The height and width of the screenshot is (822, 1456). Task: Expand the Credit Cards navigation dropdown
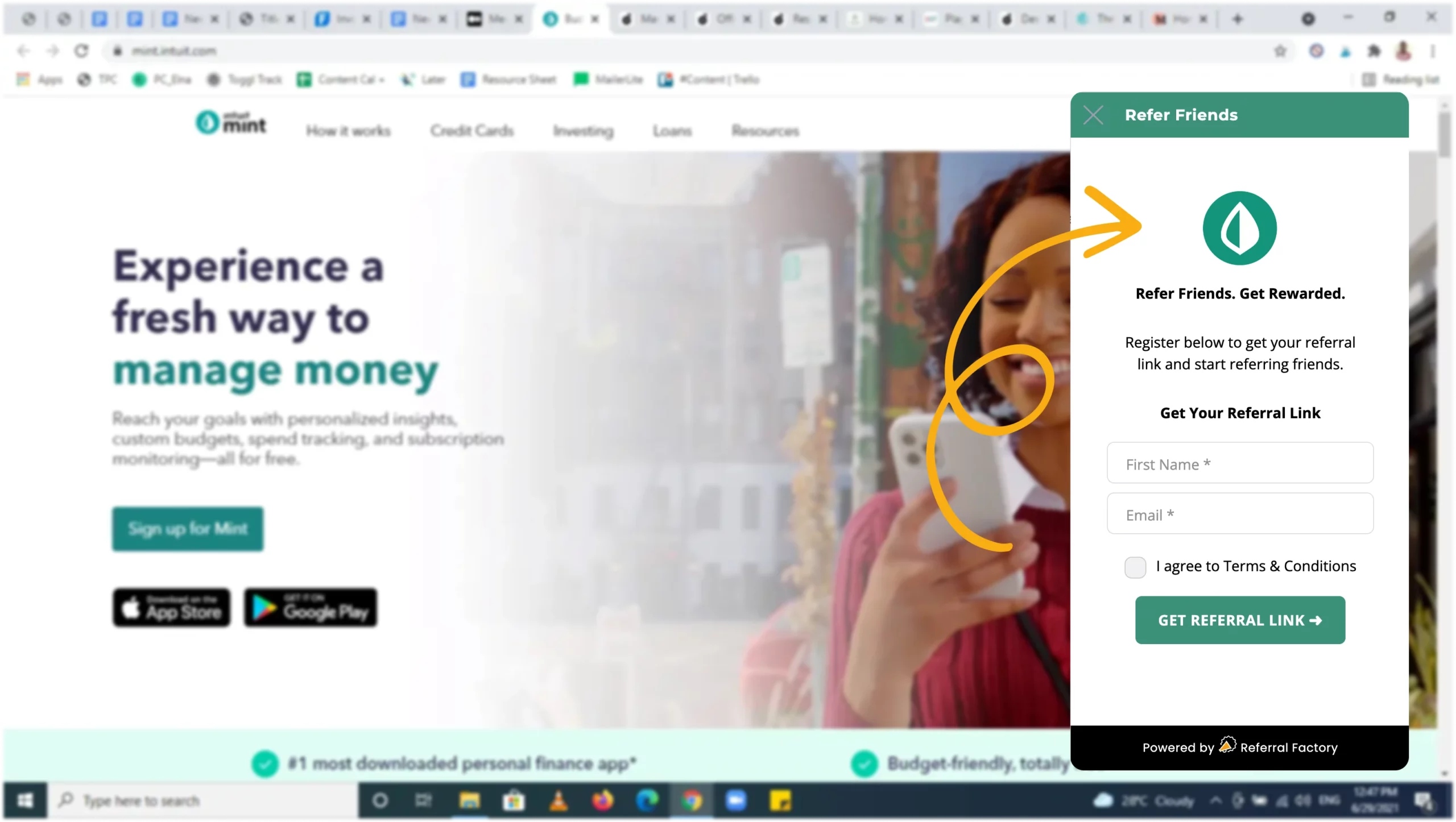coord(472,131)
